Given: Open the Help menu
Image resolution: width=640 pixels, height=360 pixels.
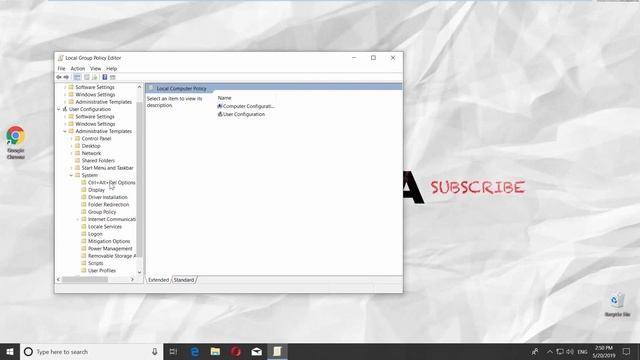Looking at the screenshot, I should (x=111, y=69).
